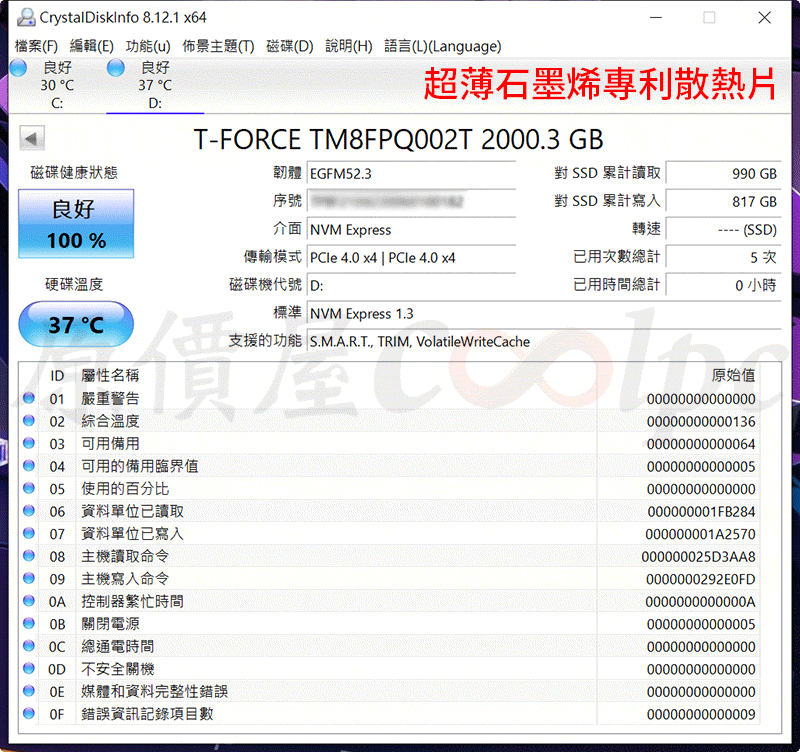The image size is (800, 752).
Task: Click the raw value 0000000000064
Action: (701, 444)
